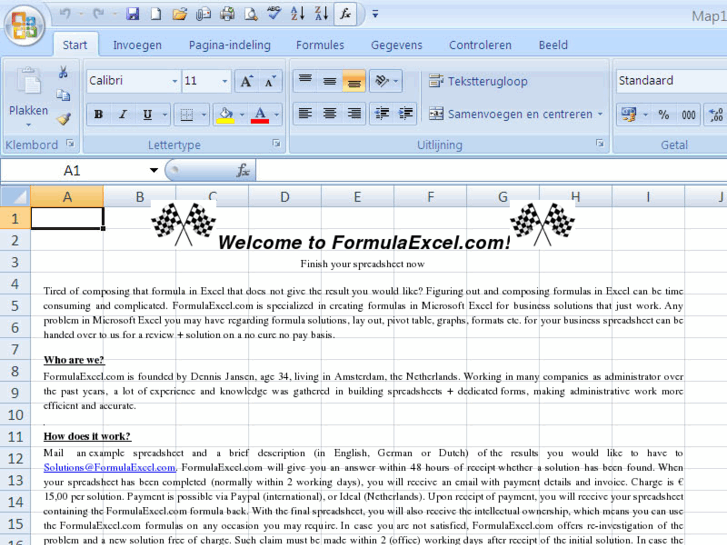
Task: Apply borders with the border icon
Action: coord(186,115)
